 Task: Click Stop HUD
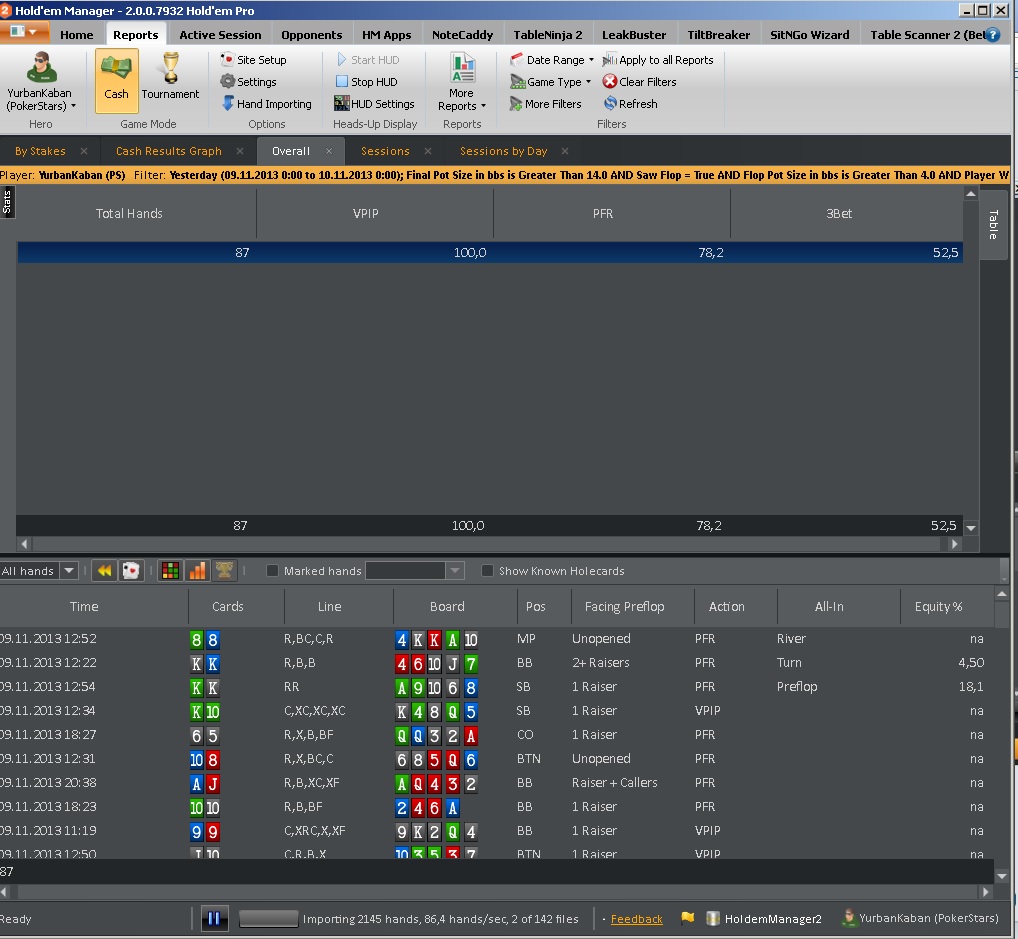point(367,82)
